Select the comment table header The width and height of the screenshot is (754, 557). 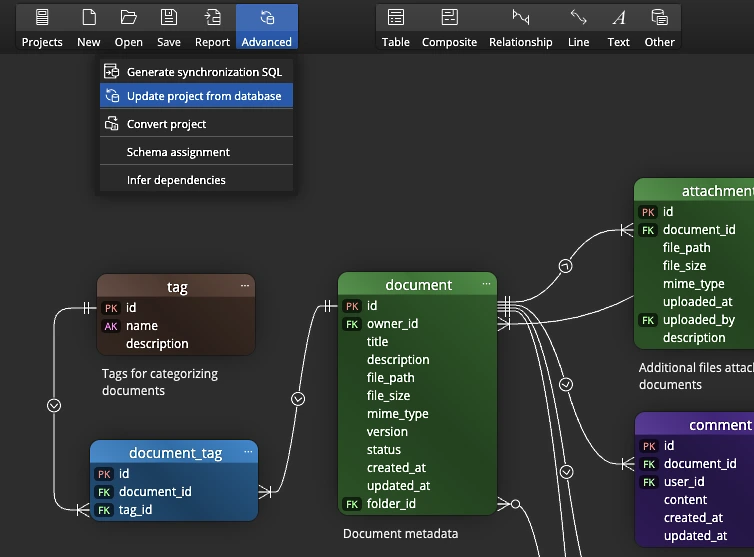point(695,424)
